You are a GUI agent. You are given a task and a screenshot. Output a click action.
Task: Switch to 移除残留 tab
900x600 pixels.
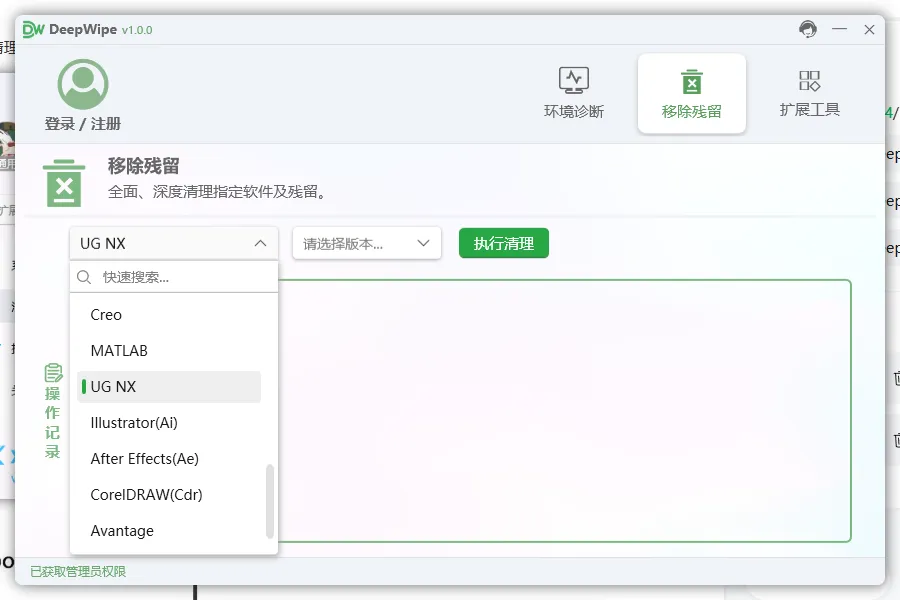(692, 94)
